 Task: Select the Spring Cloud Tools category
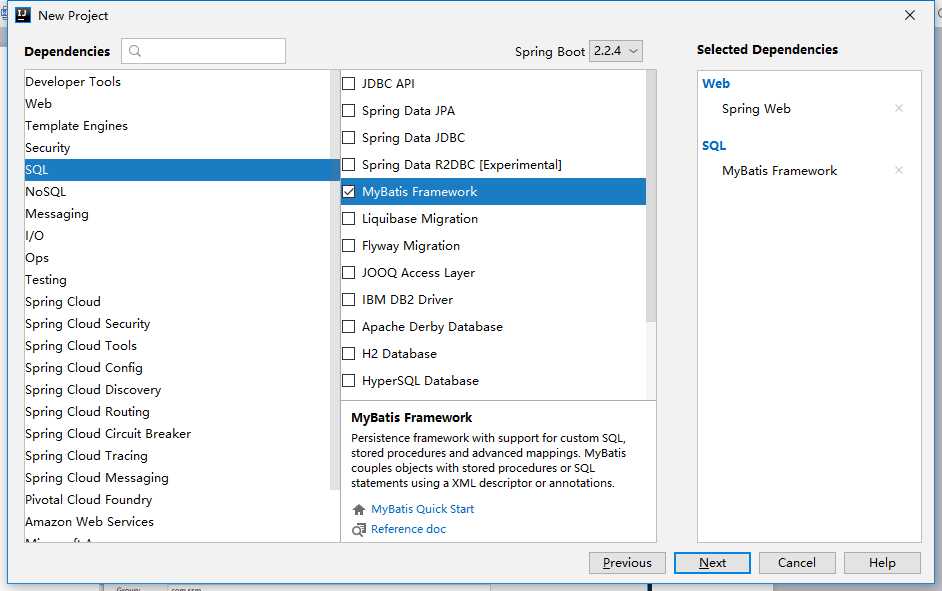pos(178,346)
